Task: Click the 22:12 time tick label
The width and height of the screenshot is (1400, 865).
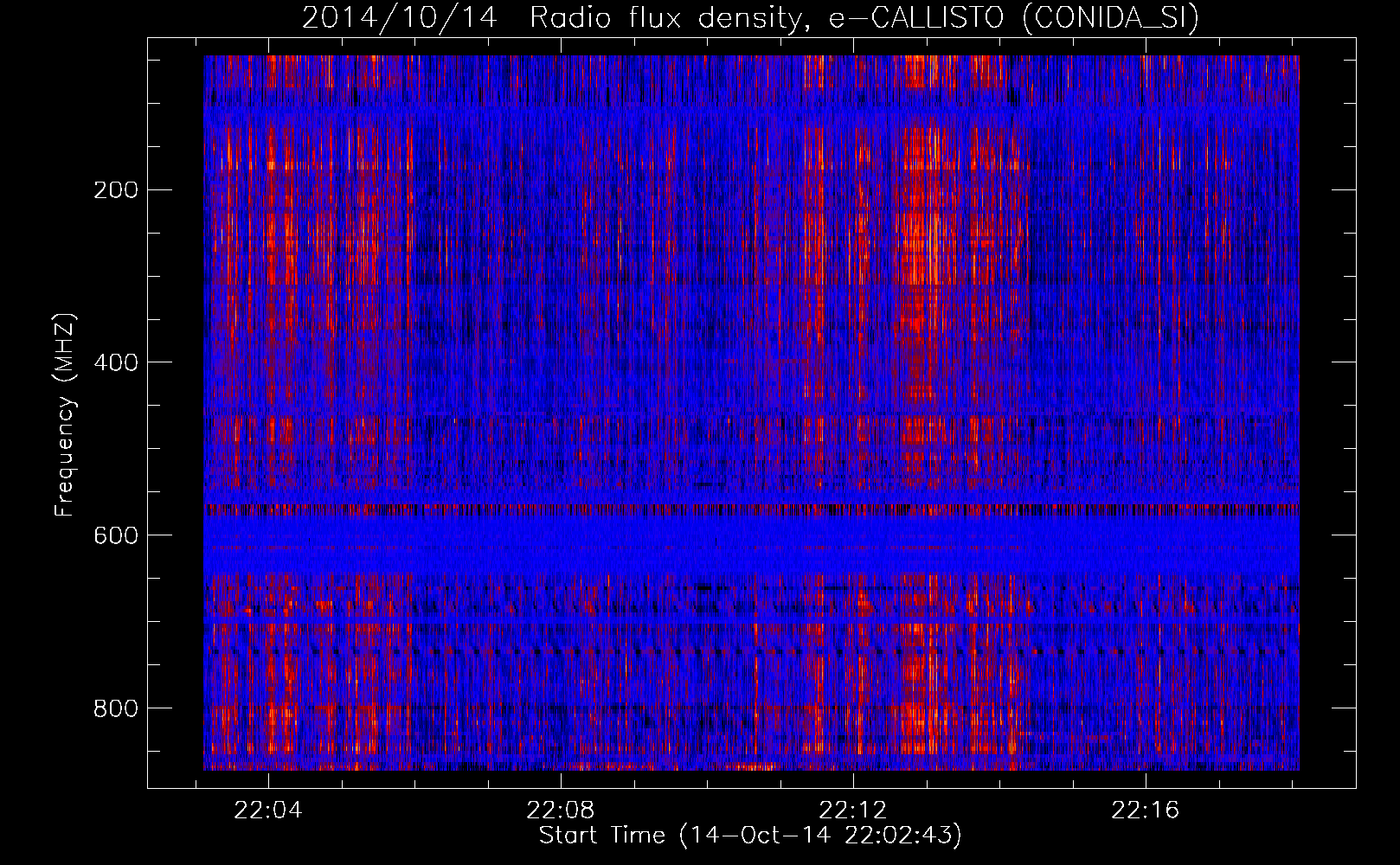Action: point(853,810)
